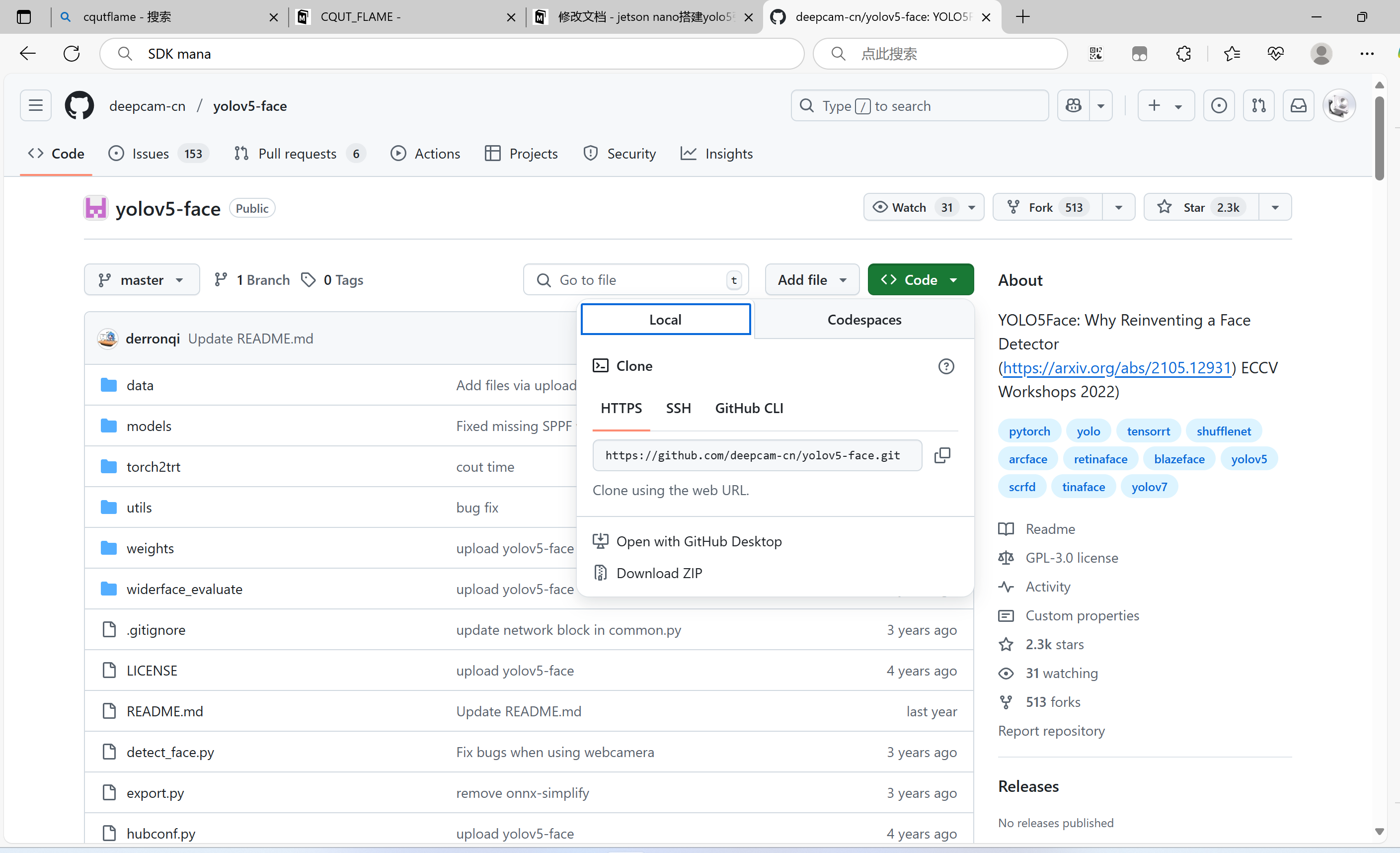Expand the Fork options dropdown arrow
Viewport: 1400px width, 853px height.
tap(1119, 208)
